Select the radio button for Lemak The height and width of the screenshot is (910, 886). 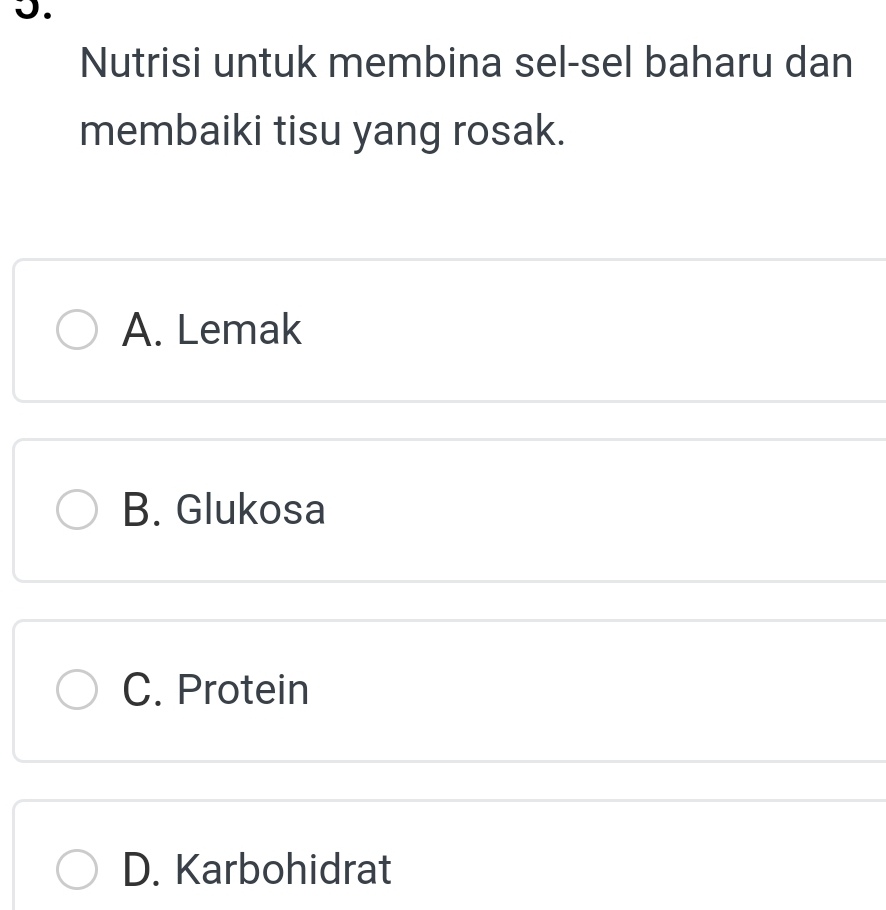77,331
